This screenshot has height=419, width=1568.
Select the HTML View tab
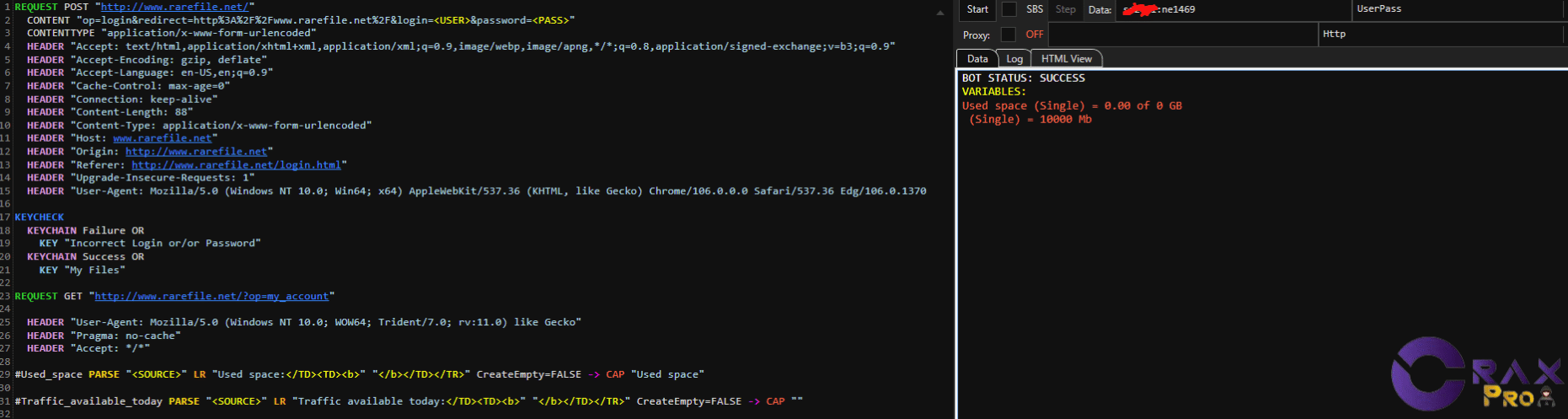[1066, 59]
